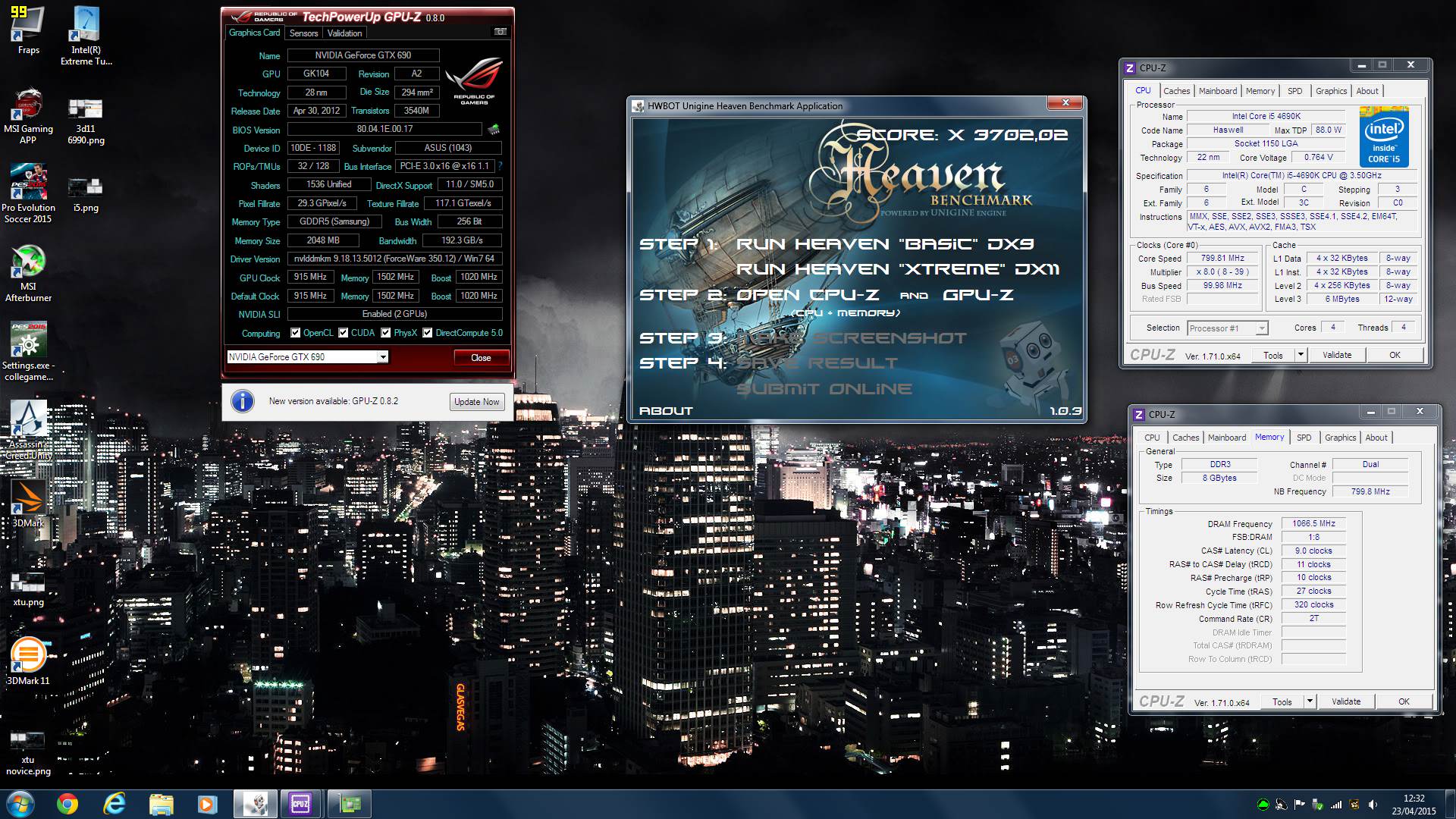Click the GPU name field NVIDIA GeForce GTX 690
This screenshot has height=819, width=1456.
363,55
